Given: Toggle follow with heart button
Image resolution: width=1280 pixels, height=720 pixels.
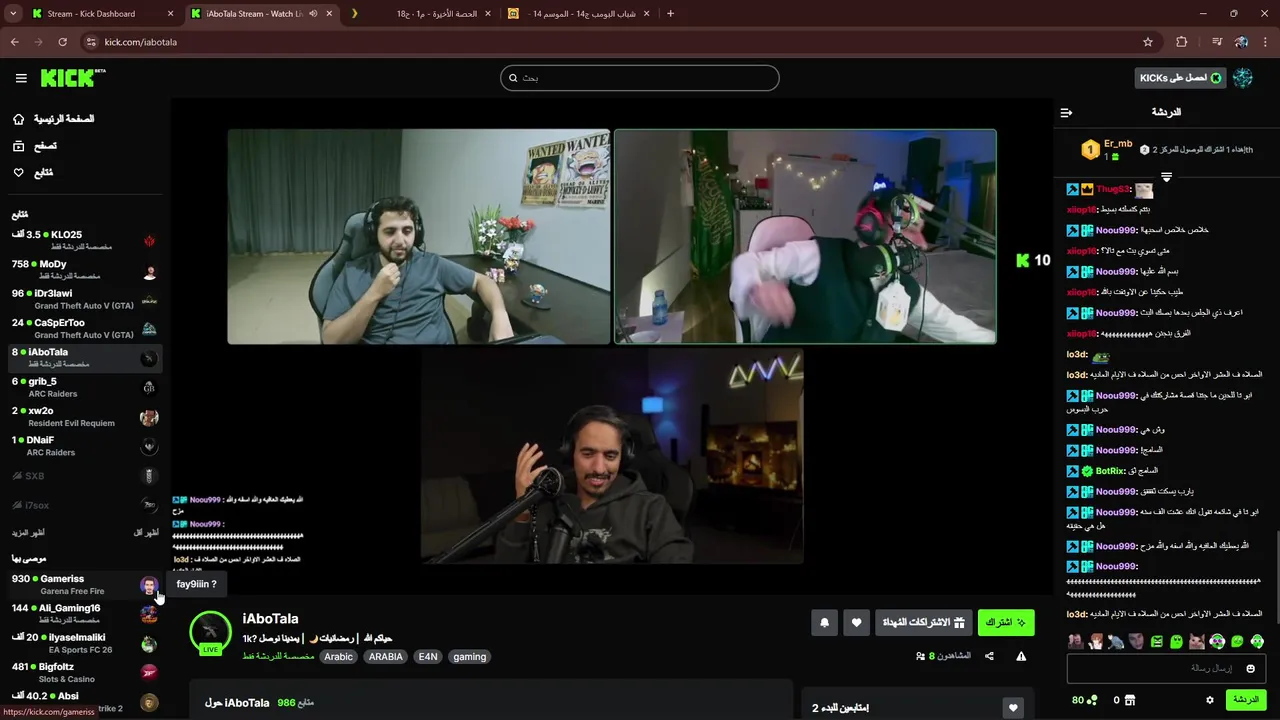Looking at the screenshot, I should click(856, 622).
